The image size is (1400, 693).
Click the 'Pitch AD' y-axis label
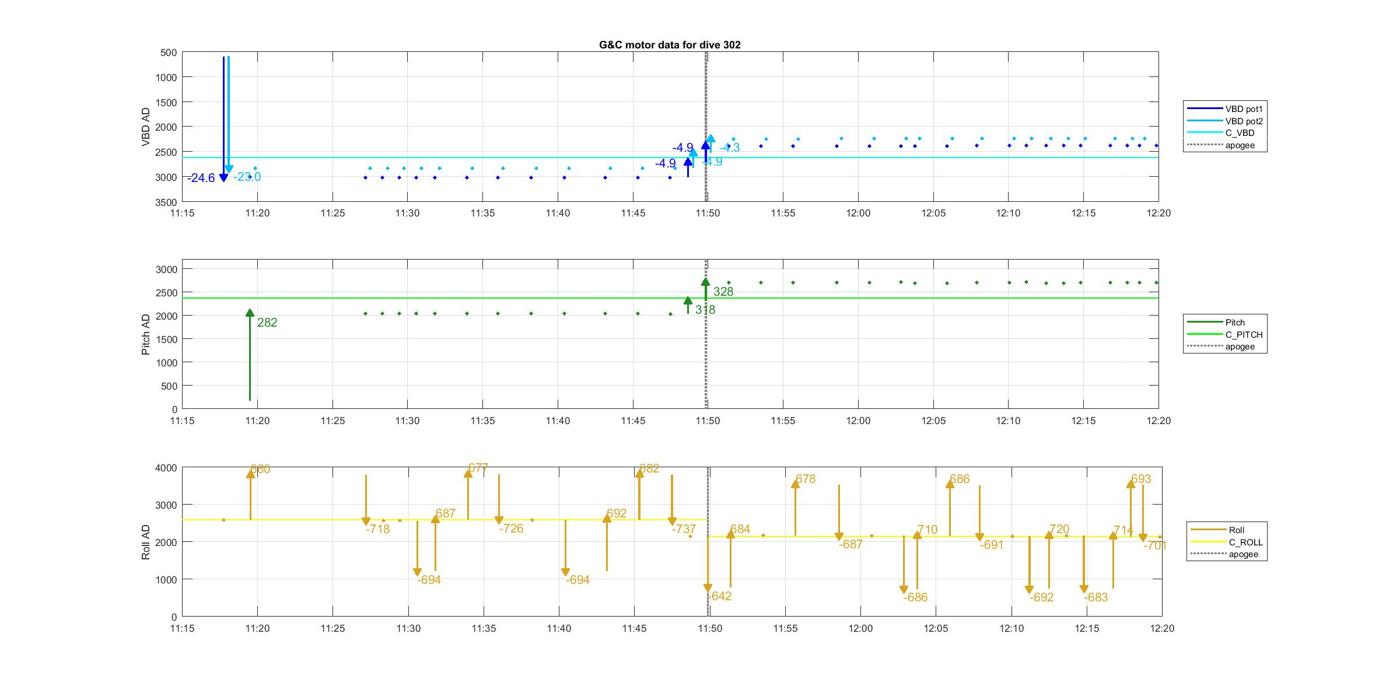coord(145,335)
